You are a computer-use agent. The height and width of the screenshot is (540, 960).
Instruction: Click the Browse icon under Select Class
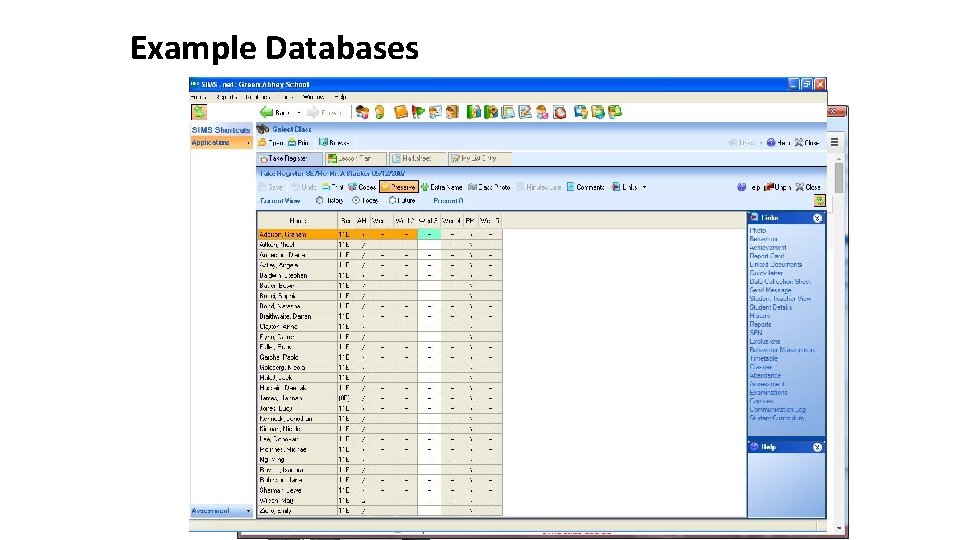(x=323, y=142)
